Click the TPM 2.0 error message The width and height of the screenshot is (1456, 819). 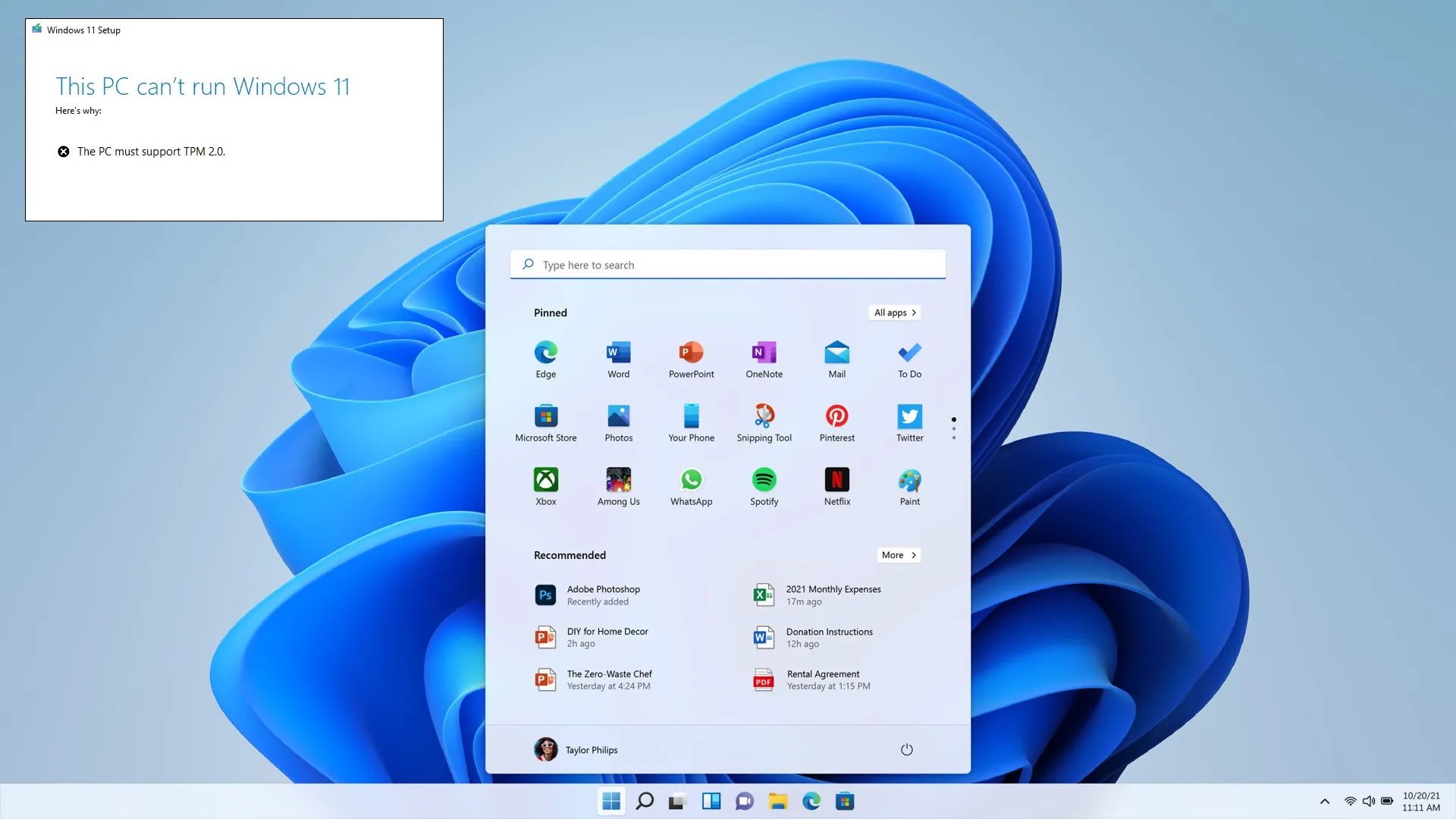(151, 152)
